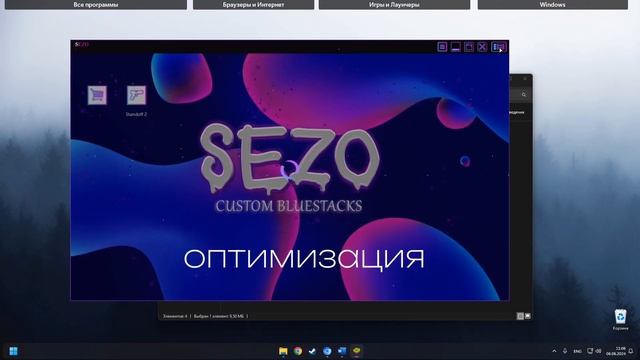This screenshot has height=360, width=640.
Task: Launch Google Chrome from taskbar
Action: 298,351
